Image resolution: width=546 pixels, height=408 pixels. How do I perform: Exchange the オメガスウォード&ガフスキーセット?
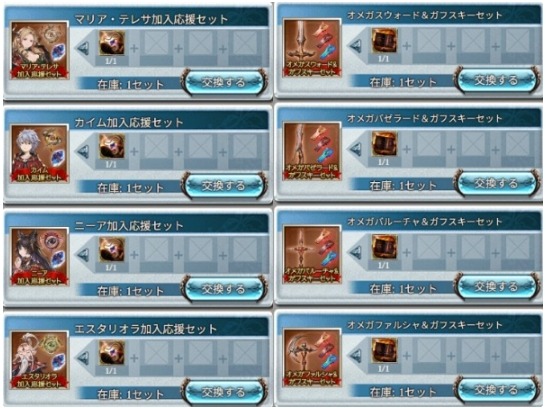(496, 80)
